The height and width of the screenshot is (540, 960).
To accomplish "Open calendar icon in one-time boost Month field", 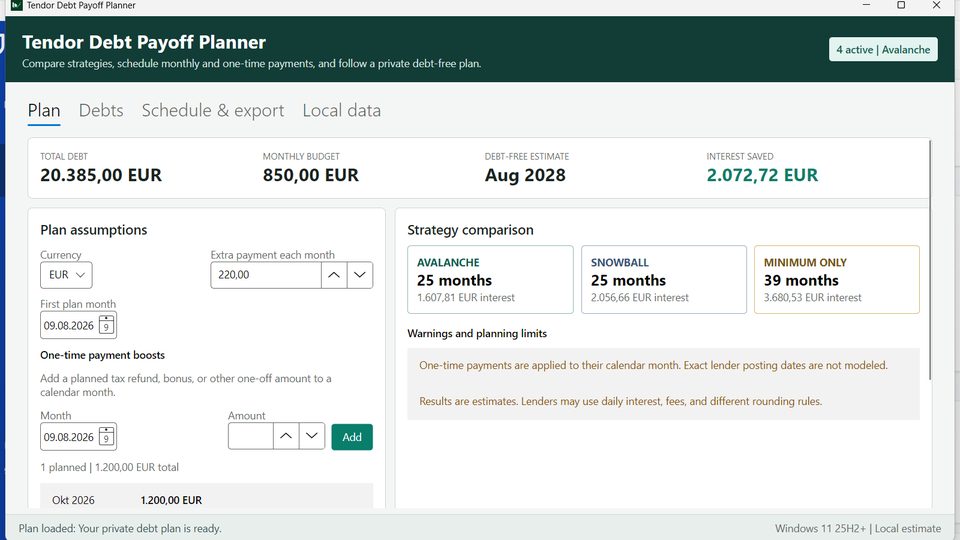I will coord(107,437).
